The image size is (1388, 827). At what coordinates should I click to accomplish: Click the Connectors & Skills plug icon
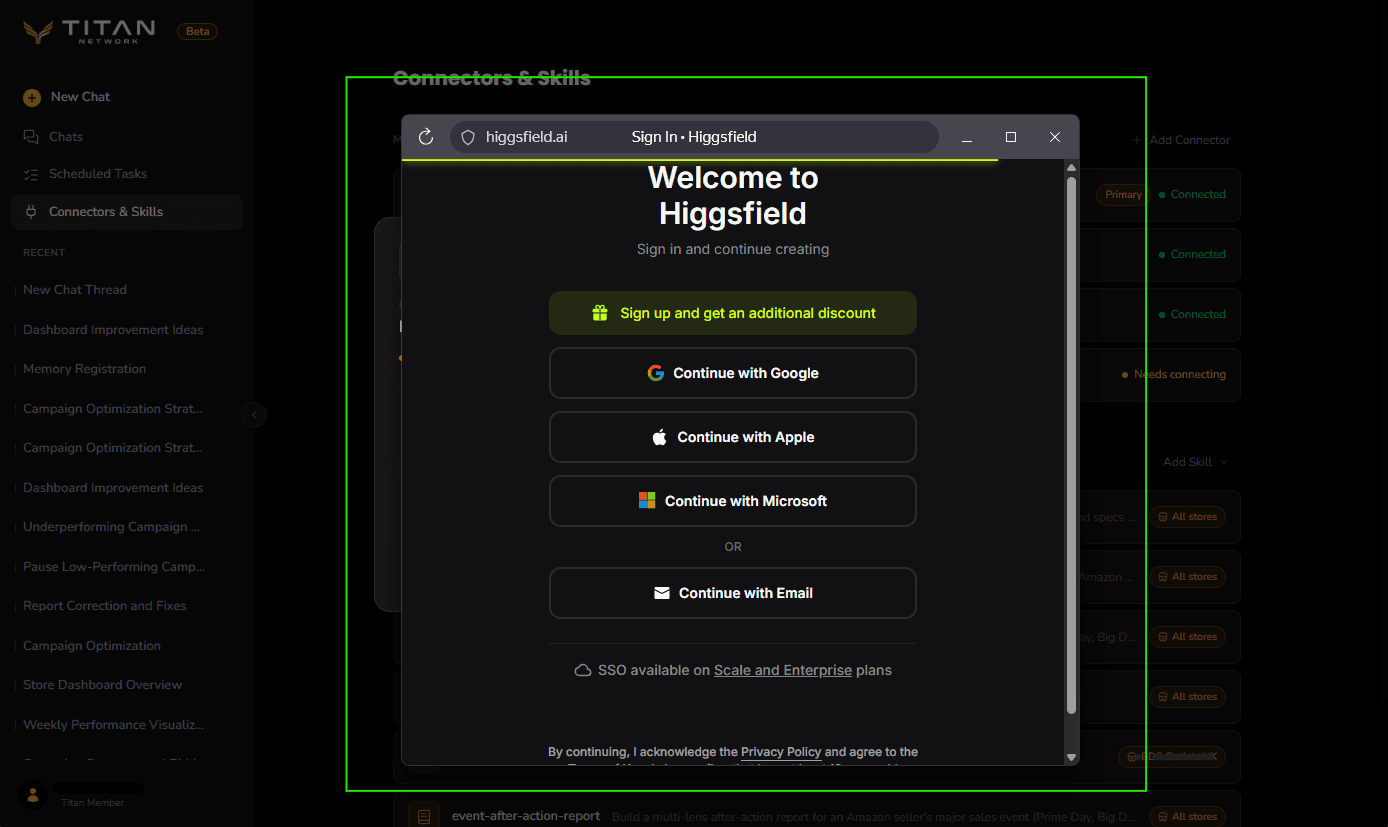point(31,212)
